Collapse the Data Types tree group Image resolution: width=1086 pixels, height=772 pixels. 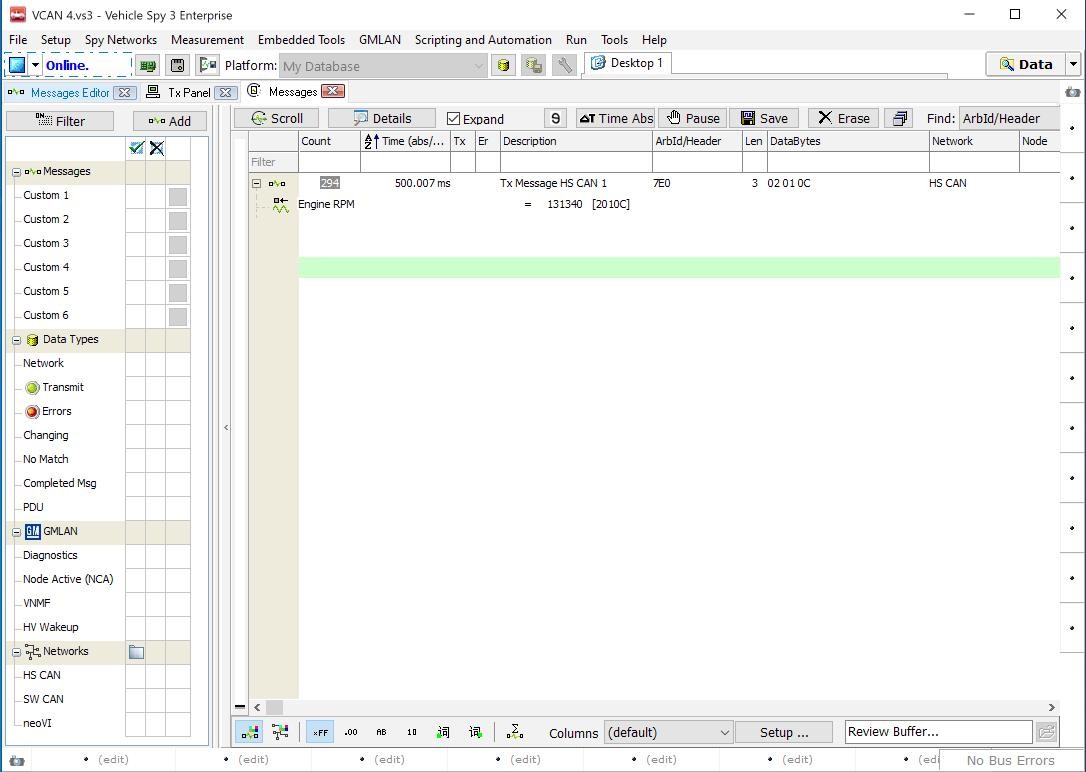point(16,340)
